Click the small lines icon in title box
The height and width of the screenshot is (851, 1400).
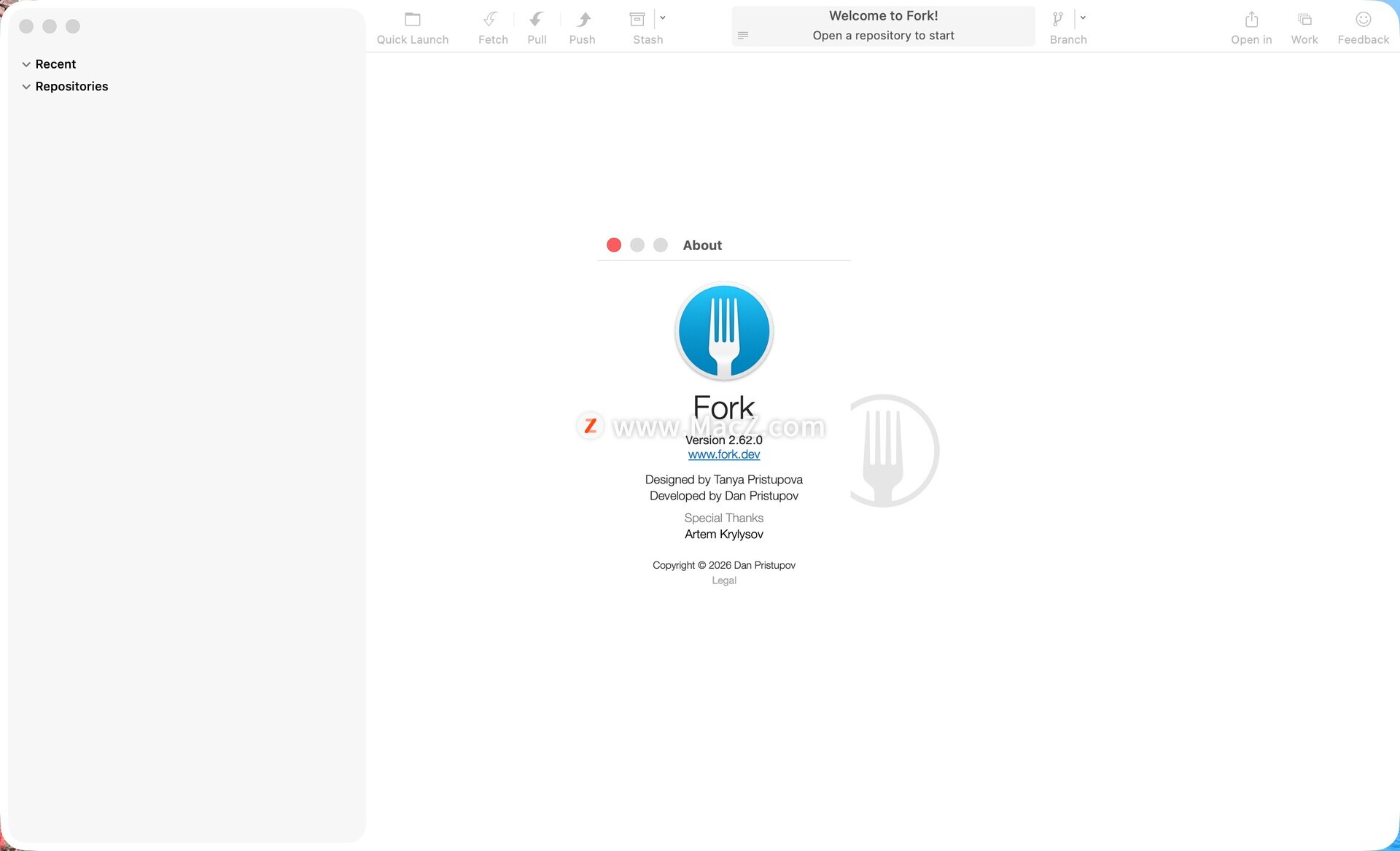743,35
